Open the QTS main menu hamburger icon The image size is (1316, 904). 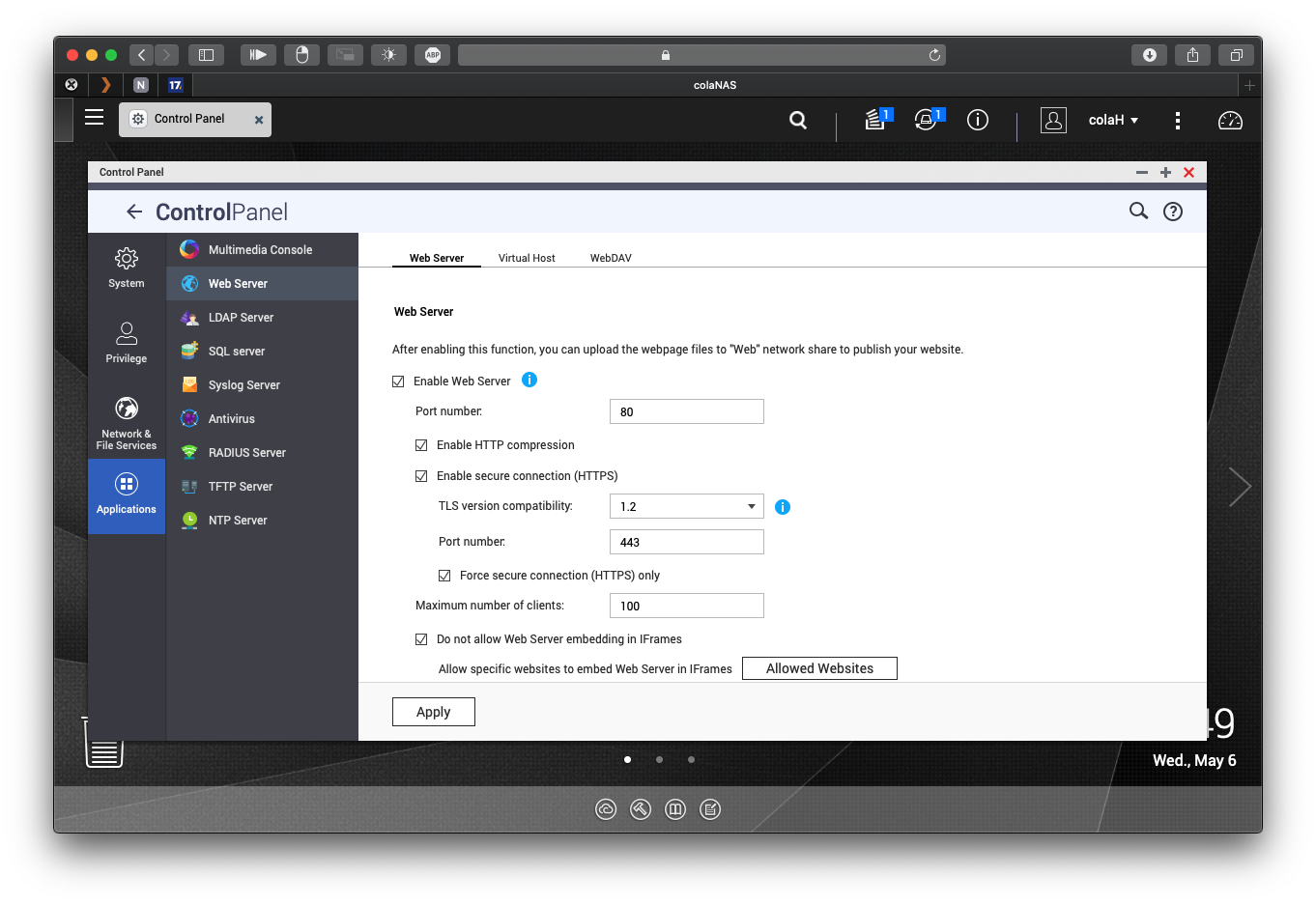[94, 118]
